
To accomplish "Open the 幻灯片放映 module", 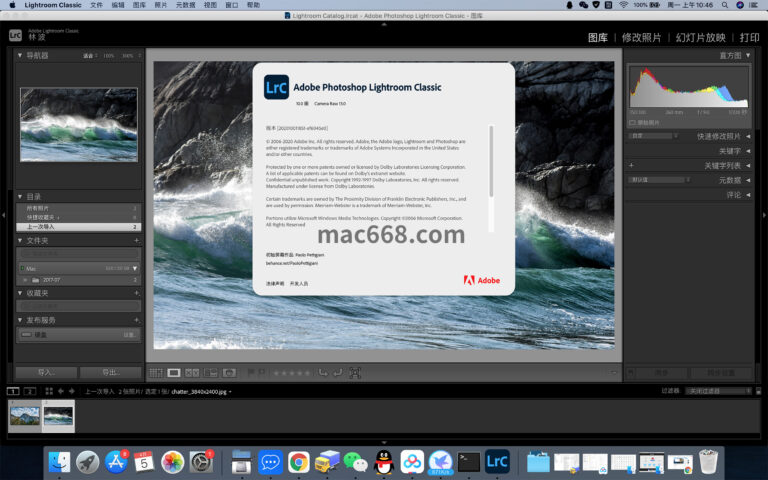I will coord(700,38).
